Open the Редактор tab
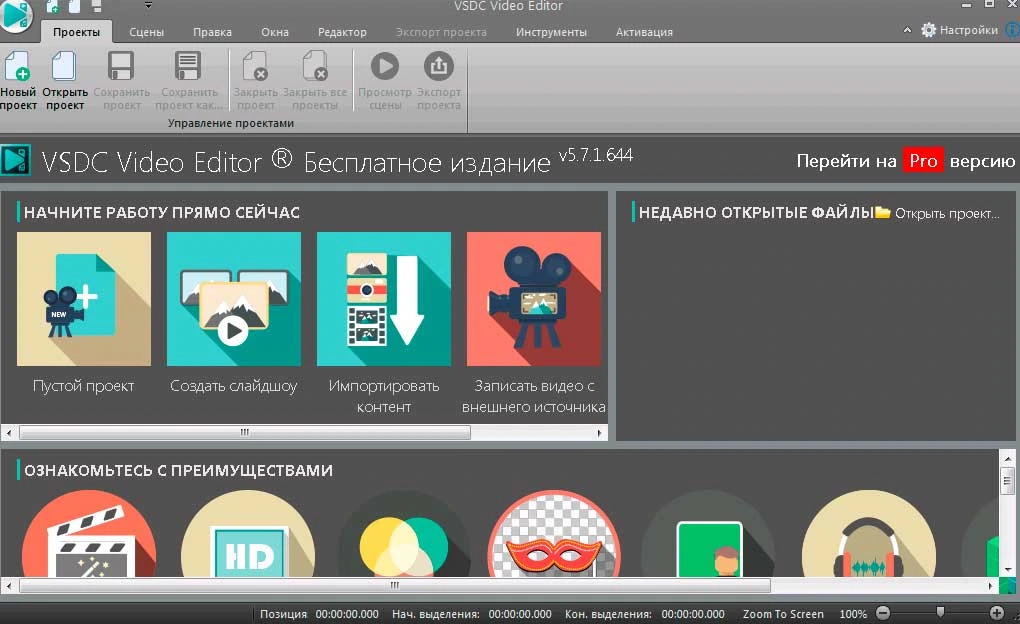1020x624 pixels. point(342,32)
